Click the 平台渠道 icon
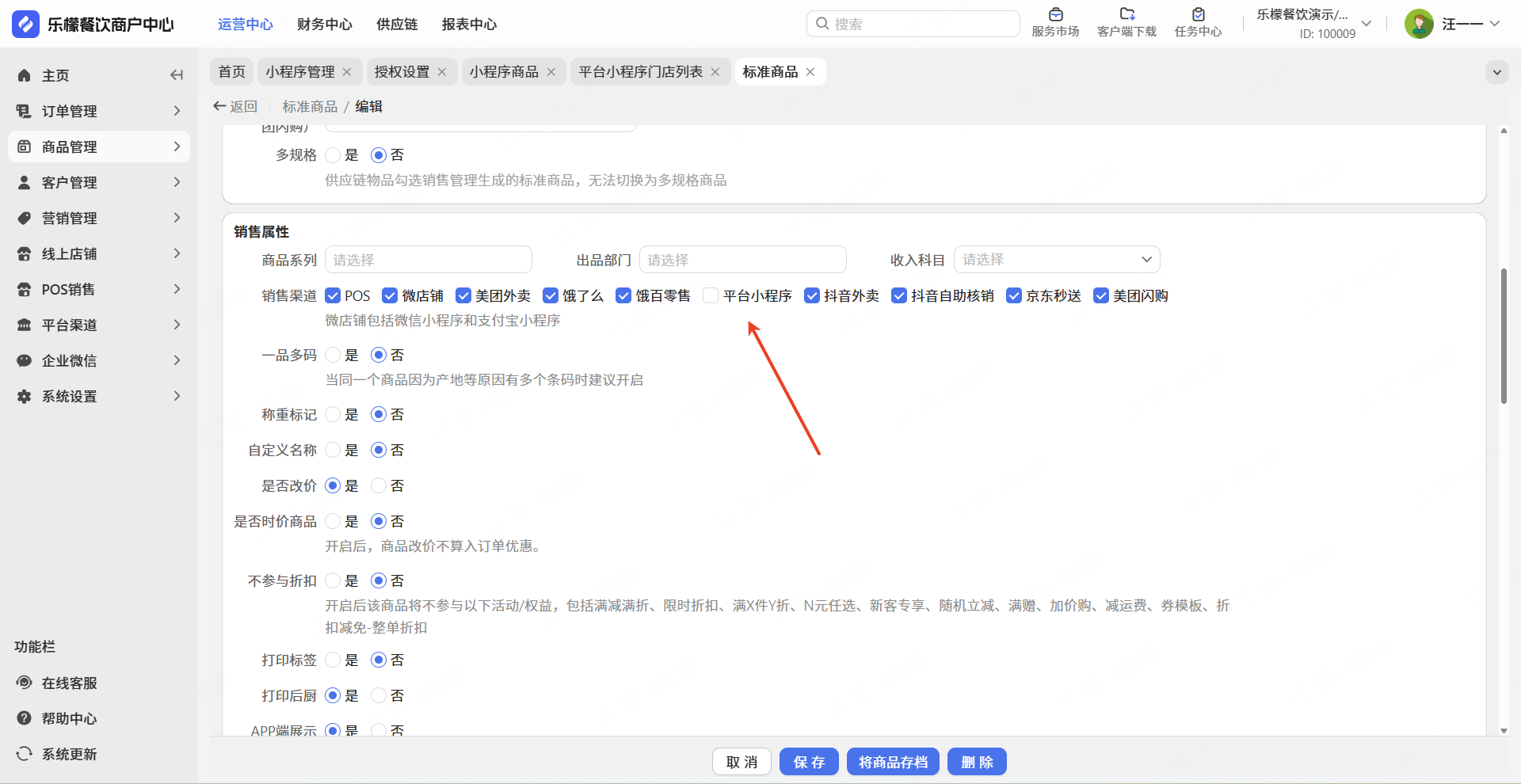This screenshot has width=1521, height=784. pyautogui.click(x=25, y=325)
